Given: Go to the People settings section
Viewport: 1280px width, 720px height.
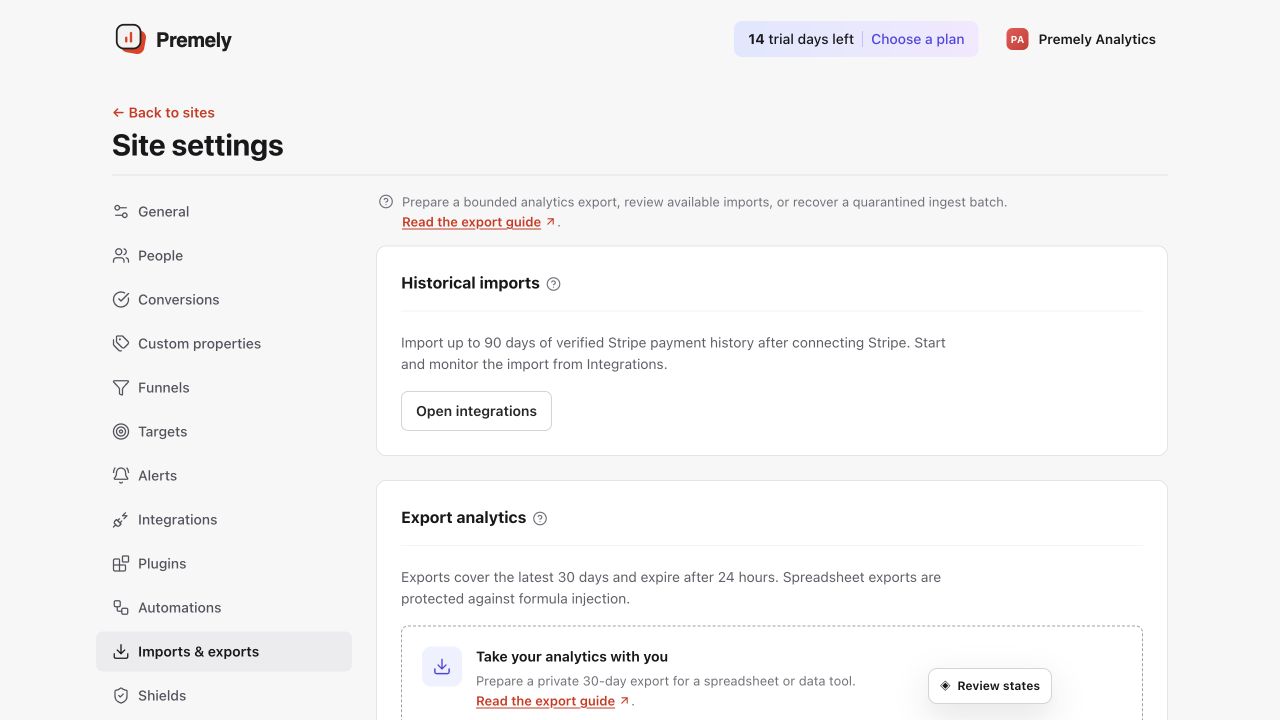Looking at the screenshot, I should [224, 256].
